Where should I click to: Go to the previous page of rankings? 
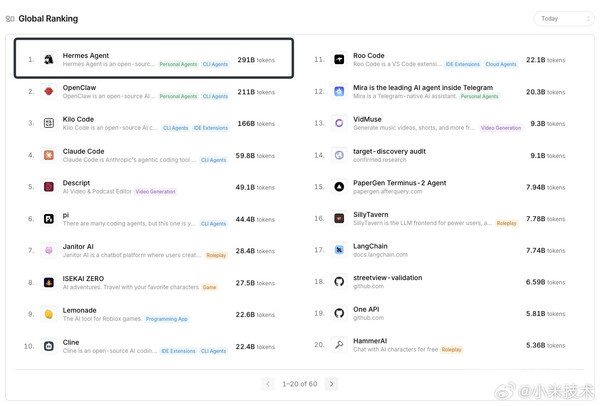coord(268,384)
